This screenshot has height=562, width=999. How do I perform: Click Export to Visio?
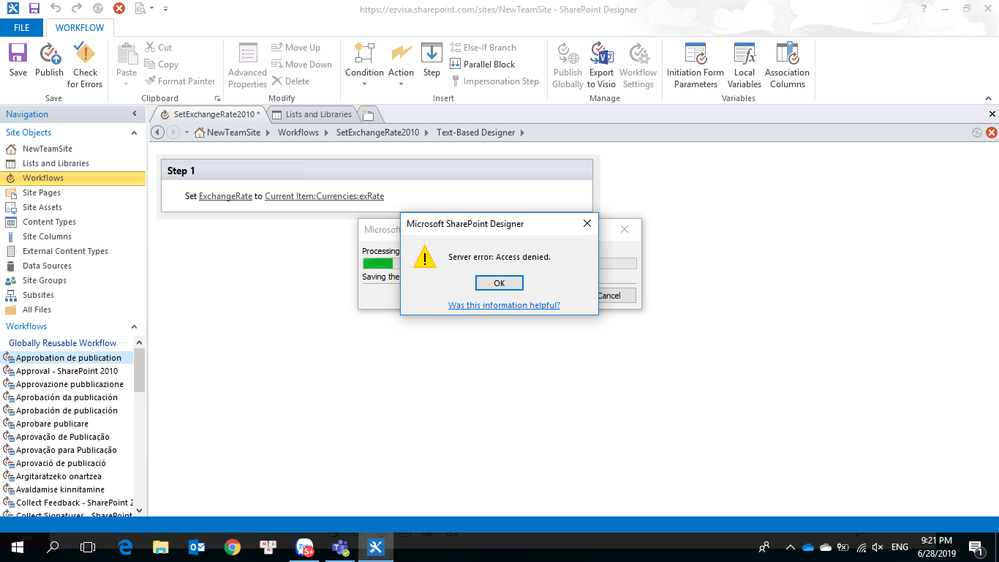601,66
